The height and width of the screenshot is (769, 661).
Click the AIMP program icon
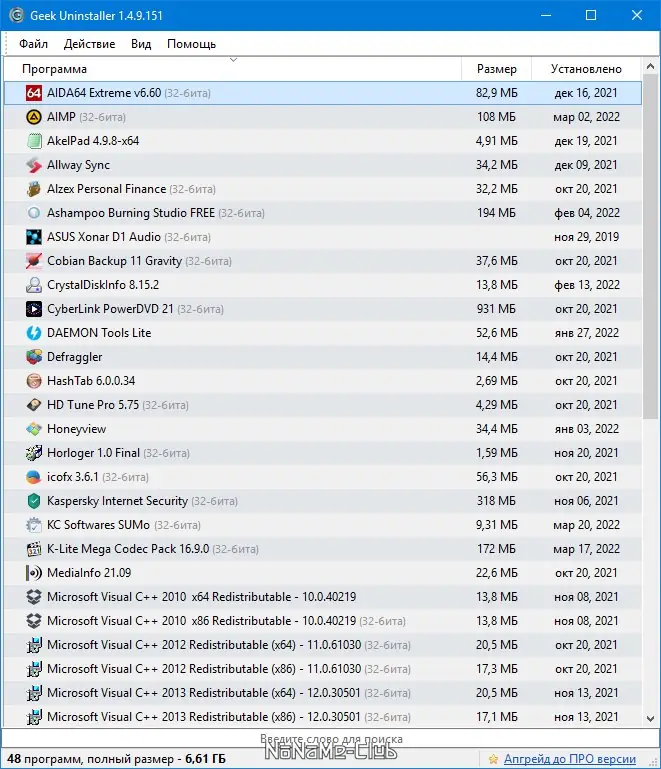[34, 117]
